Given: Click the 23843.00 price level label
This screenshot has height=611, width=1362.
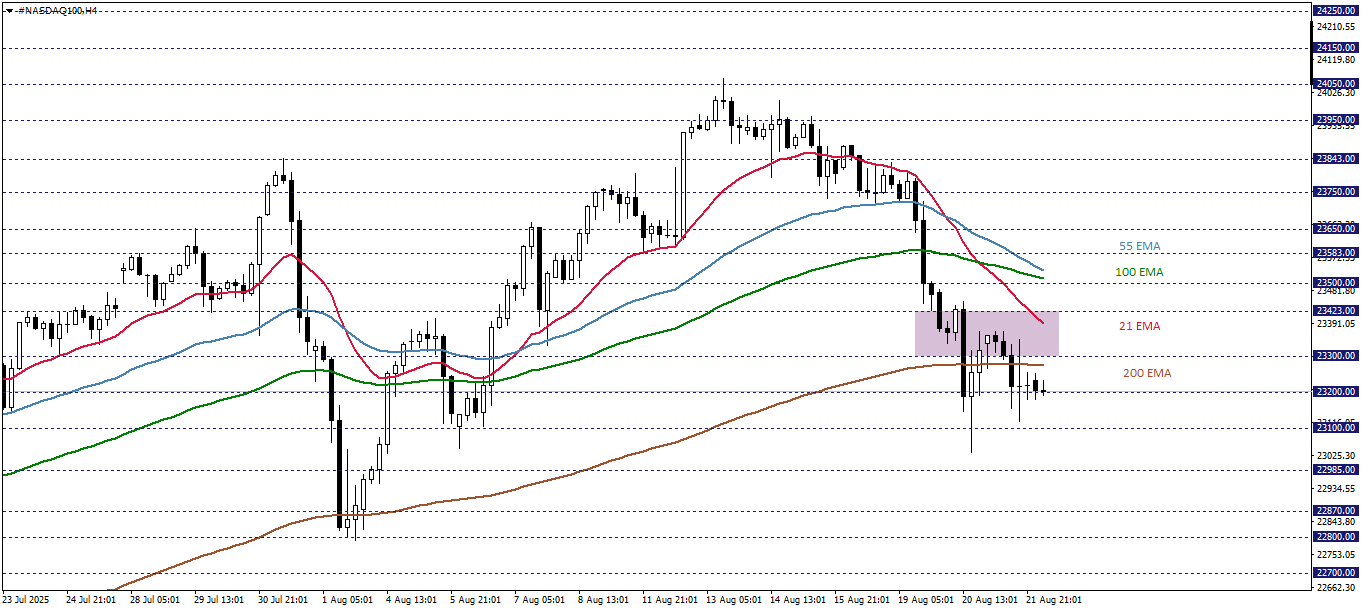Looking at the screenshot, I should coord(1335,158).
